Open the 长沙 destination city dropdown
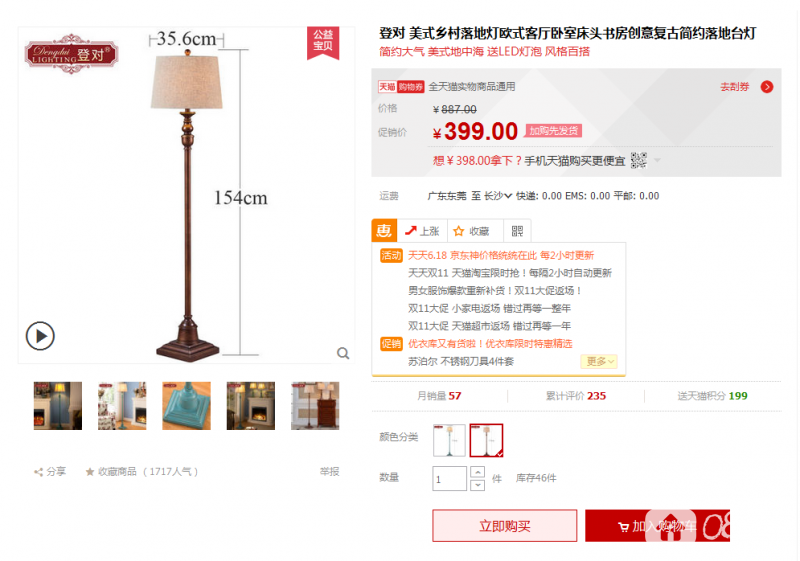 click(x=497, y=196)
